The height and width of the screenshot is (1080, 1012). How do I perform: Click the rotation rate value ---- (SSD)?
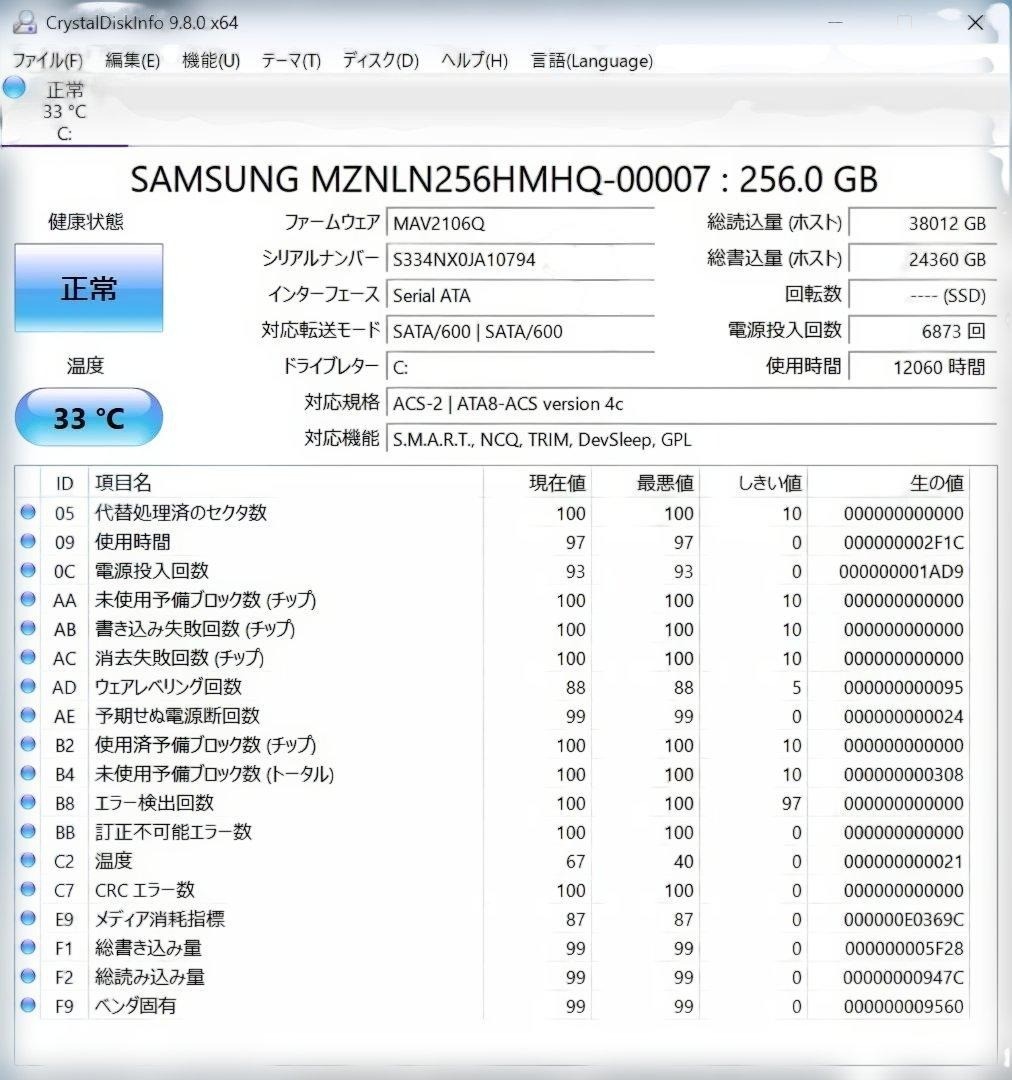coord(922,295)
